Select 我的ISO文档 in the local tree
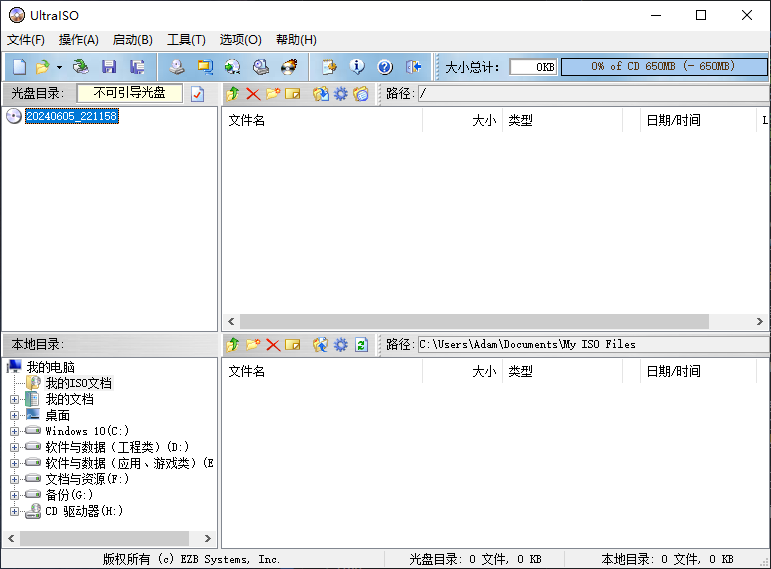 [x=78, y=383]
